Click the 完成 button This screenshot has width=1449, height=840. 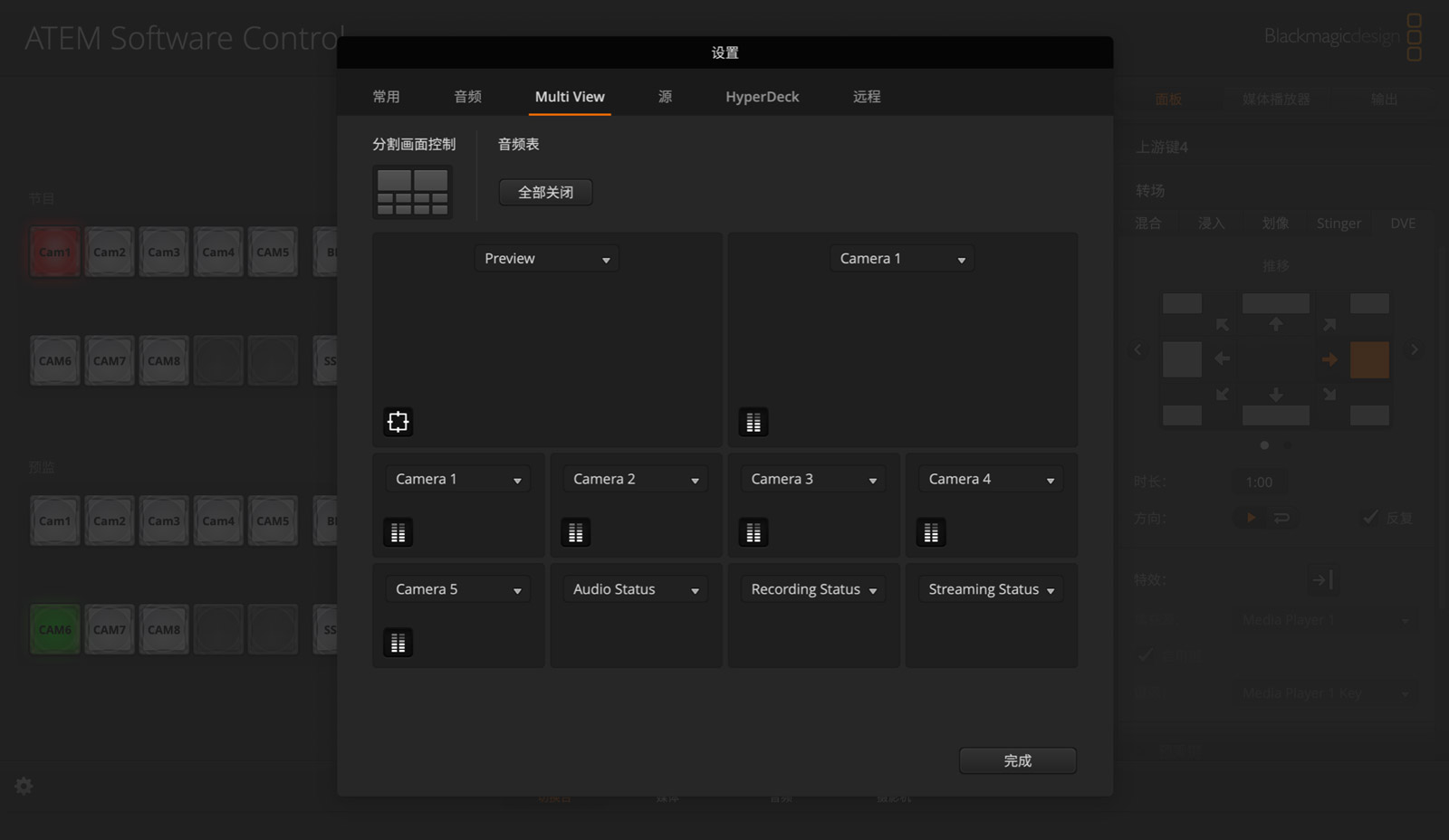1018,760
